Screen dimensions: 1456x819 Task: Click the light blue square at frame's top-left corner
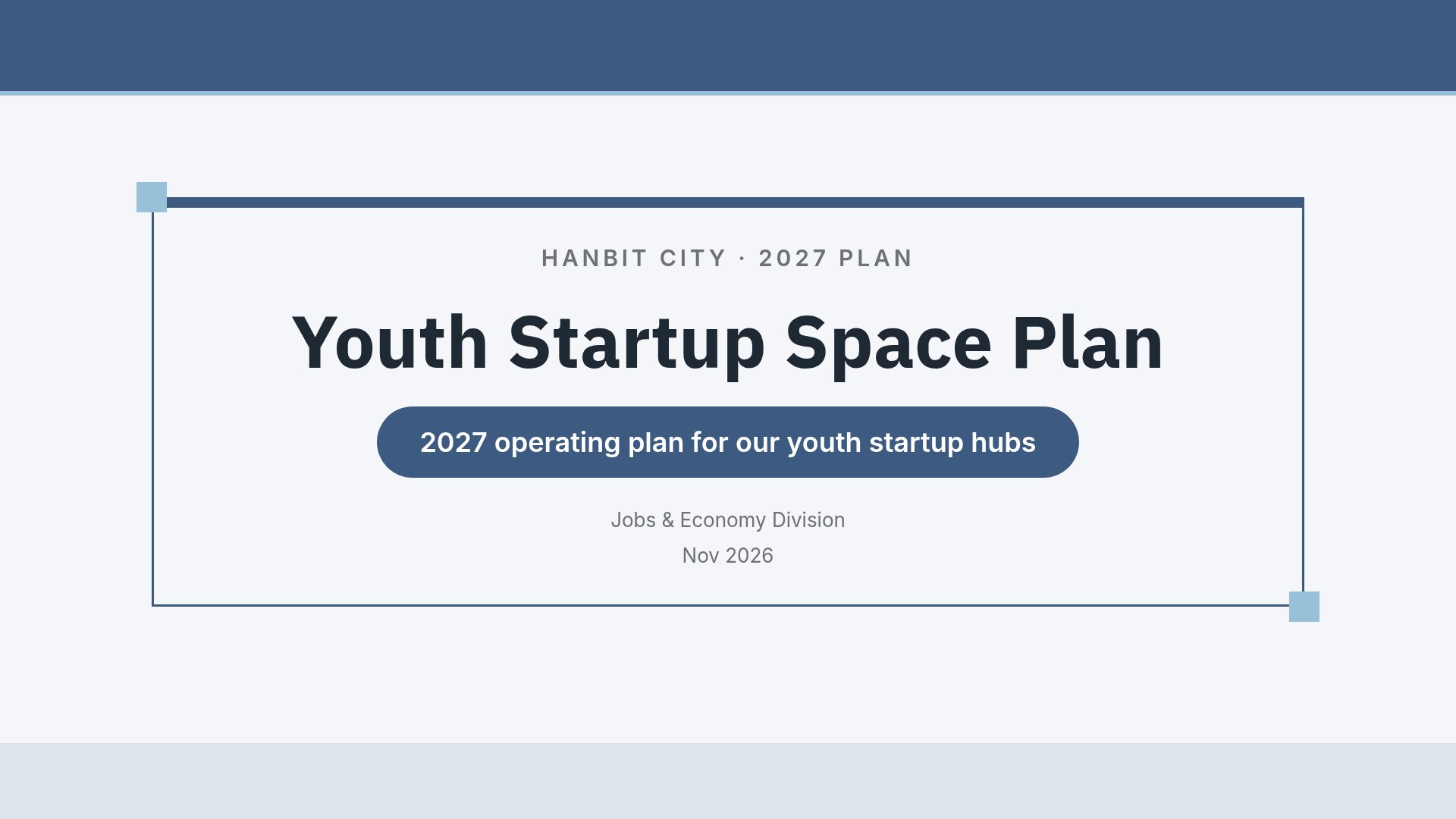click(x=152, y=197)
